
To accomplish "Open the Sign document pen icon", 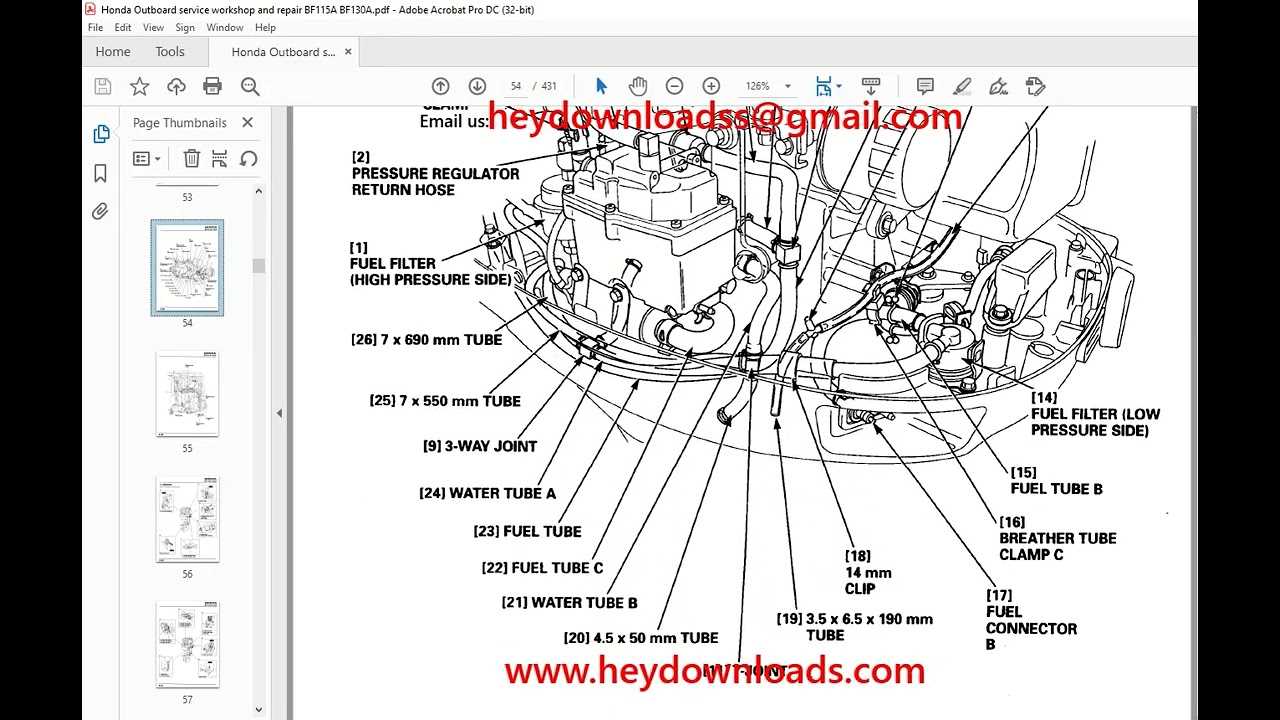I will [x=998, y=86].
